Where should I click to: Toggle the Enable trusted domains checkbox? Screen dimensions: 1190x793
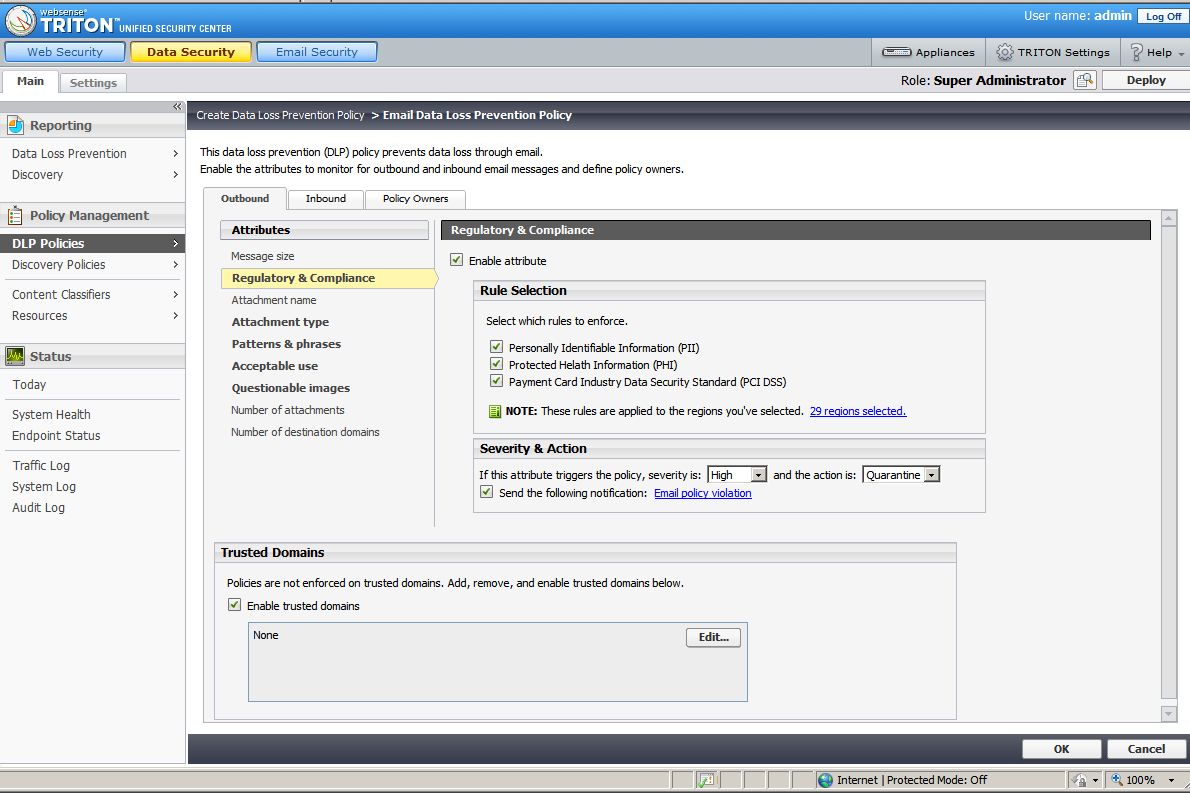tap(234, 604)
